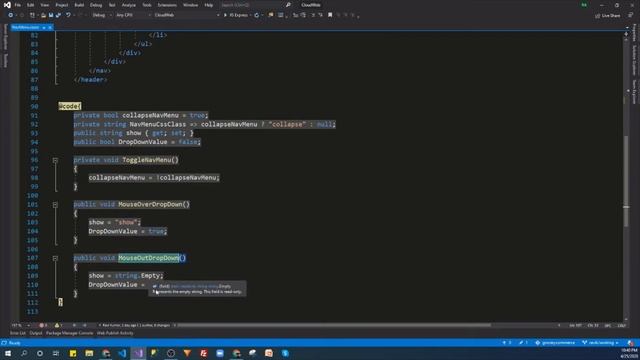Image resolution: width=640 pixels, height=360 pixels.
Task: Open the Edit menu
Action: pos(31,5)
